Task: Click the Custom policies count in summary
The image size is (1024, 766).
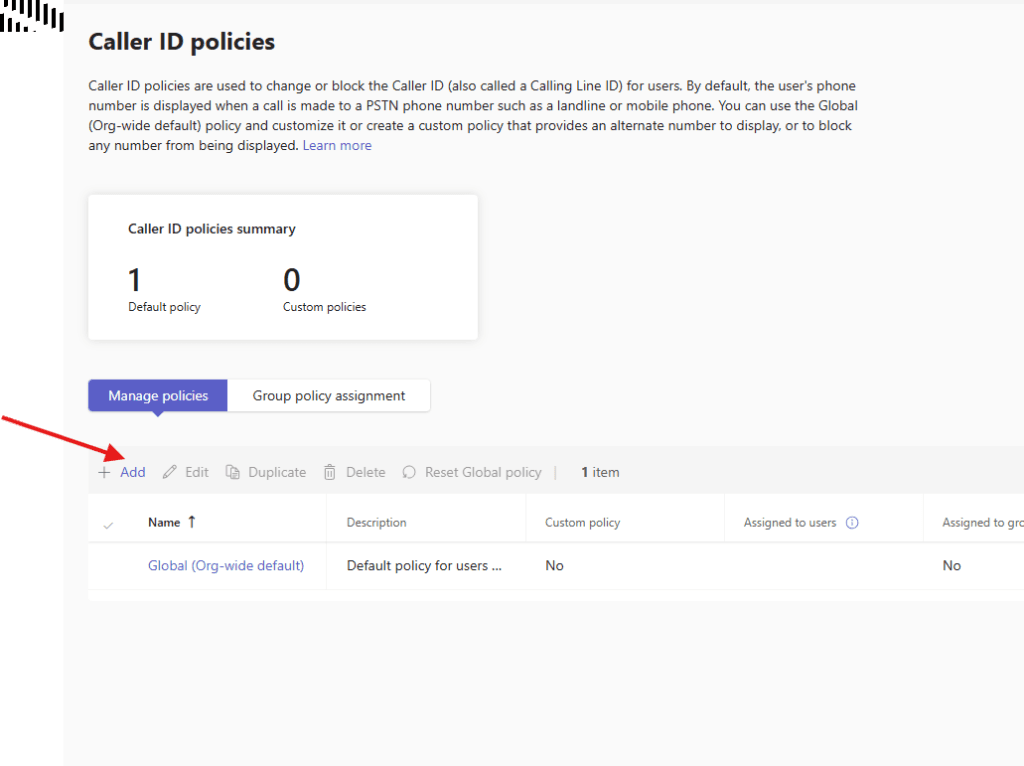Action: (292, 280)
